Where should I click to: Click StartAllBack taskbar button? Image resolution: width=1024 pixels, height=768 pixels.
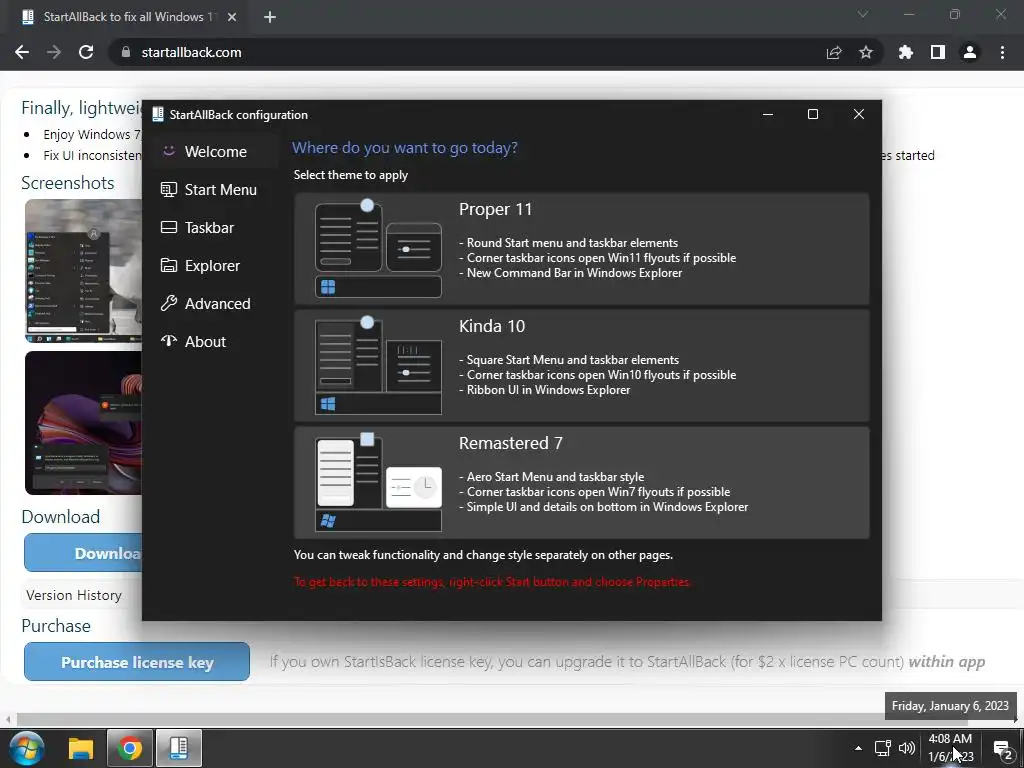tap(178, 748)
